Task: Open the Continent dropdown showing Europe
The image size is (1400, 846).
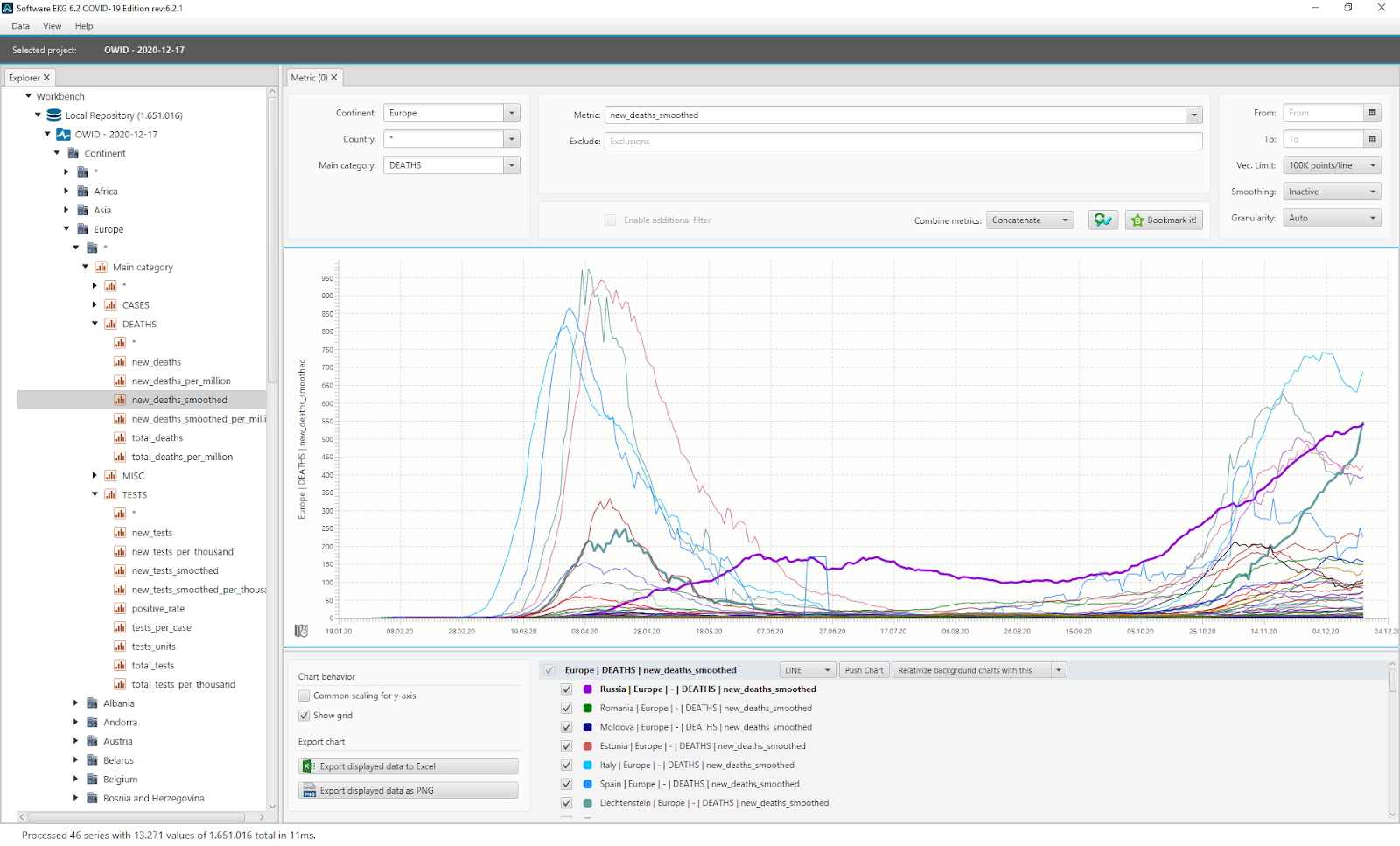Action: tap(512, 113)
